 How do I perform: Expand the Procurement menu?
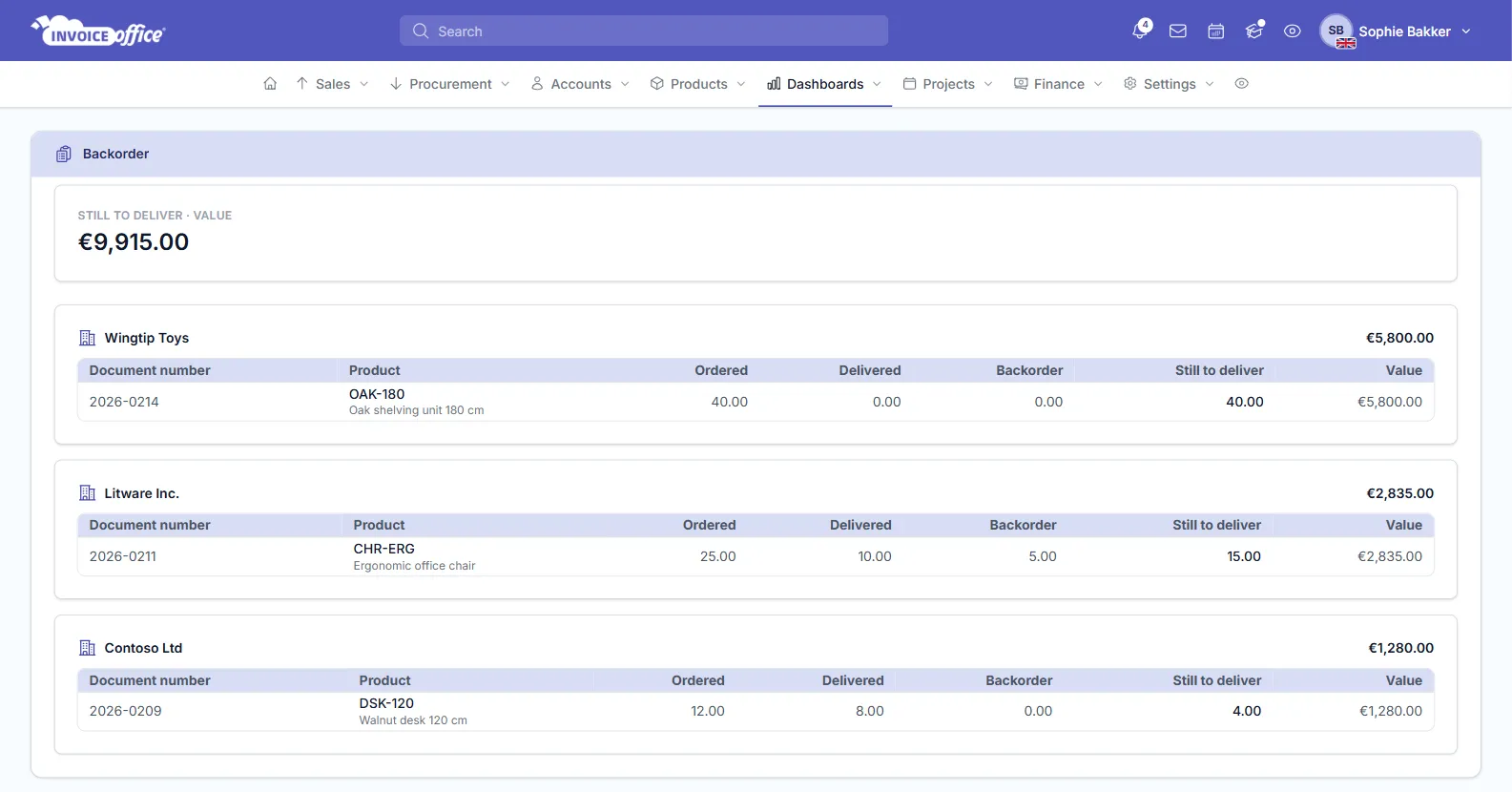(450, 84)
